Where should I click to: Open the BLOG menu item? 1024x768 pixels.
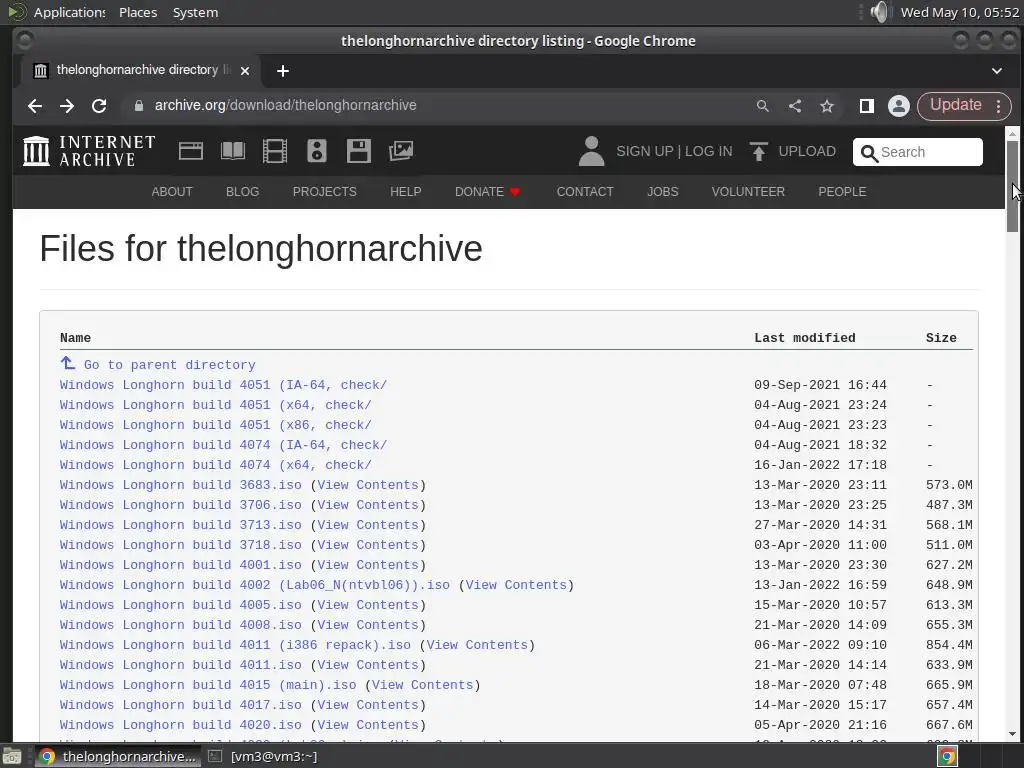pyautogui.click(x=242, y=192)
